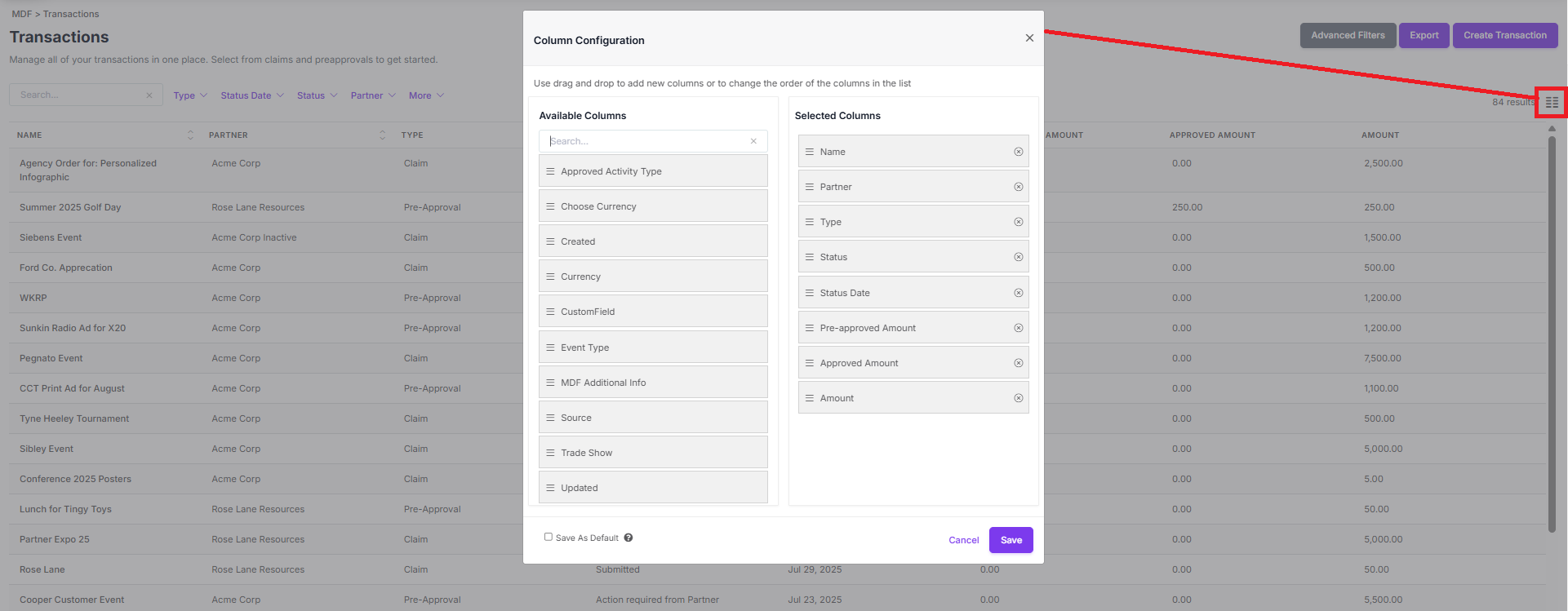Click the drag handle next to Trade Show
The width and height of the screenshot is (1568, 611).
click(550, 453)
